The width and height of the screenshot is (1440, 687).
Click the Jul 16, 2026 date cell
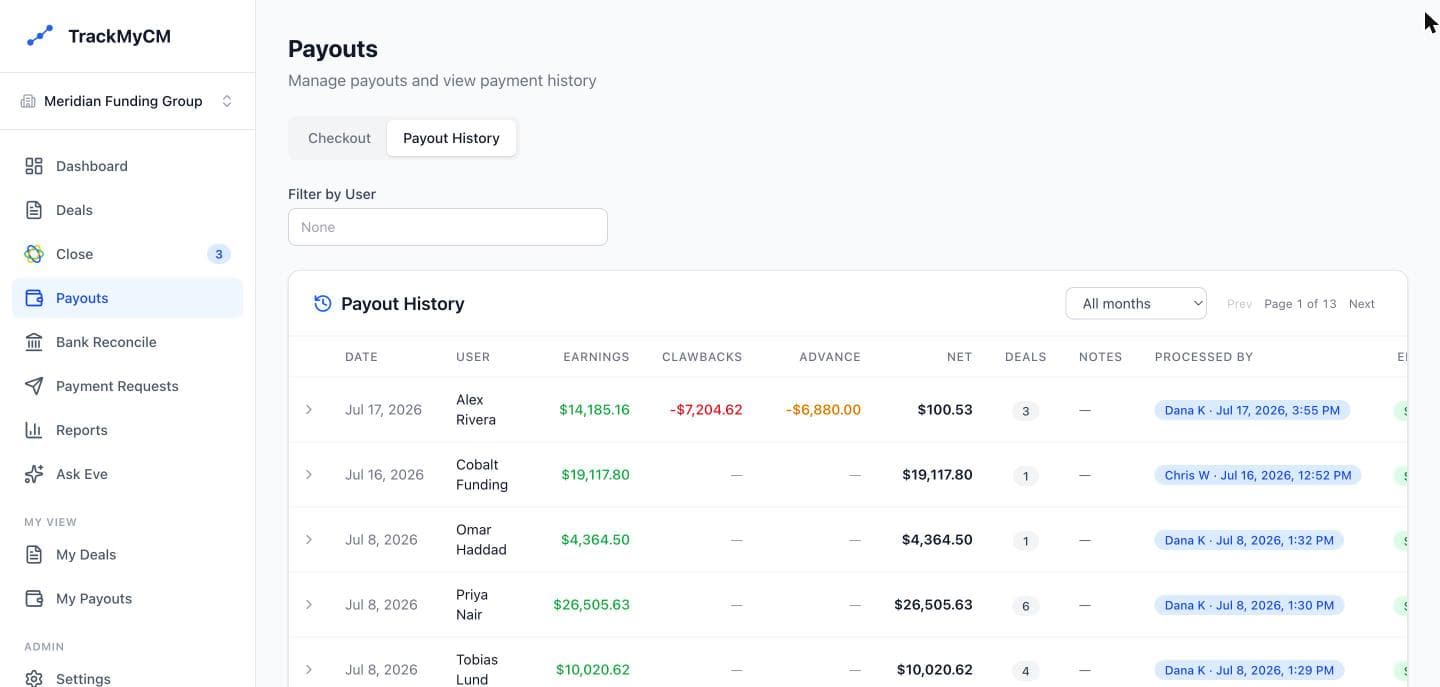pos(384,474)
